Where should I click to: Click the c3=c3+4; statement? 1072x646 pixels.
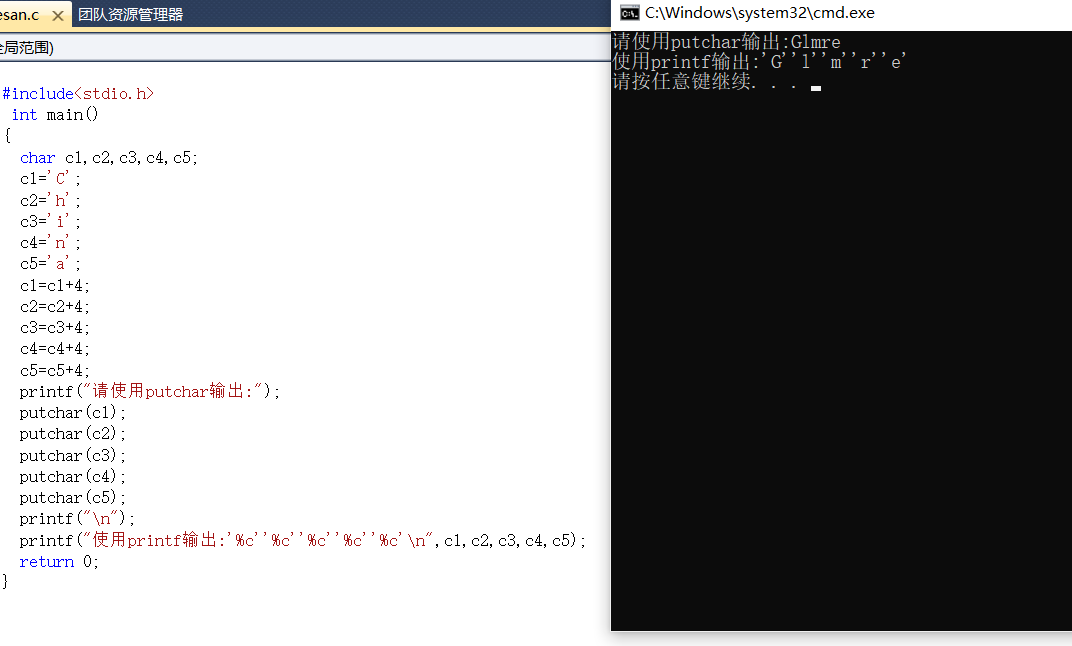(x=55, y=327)
